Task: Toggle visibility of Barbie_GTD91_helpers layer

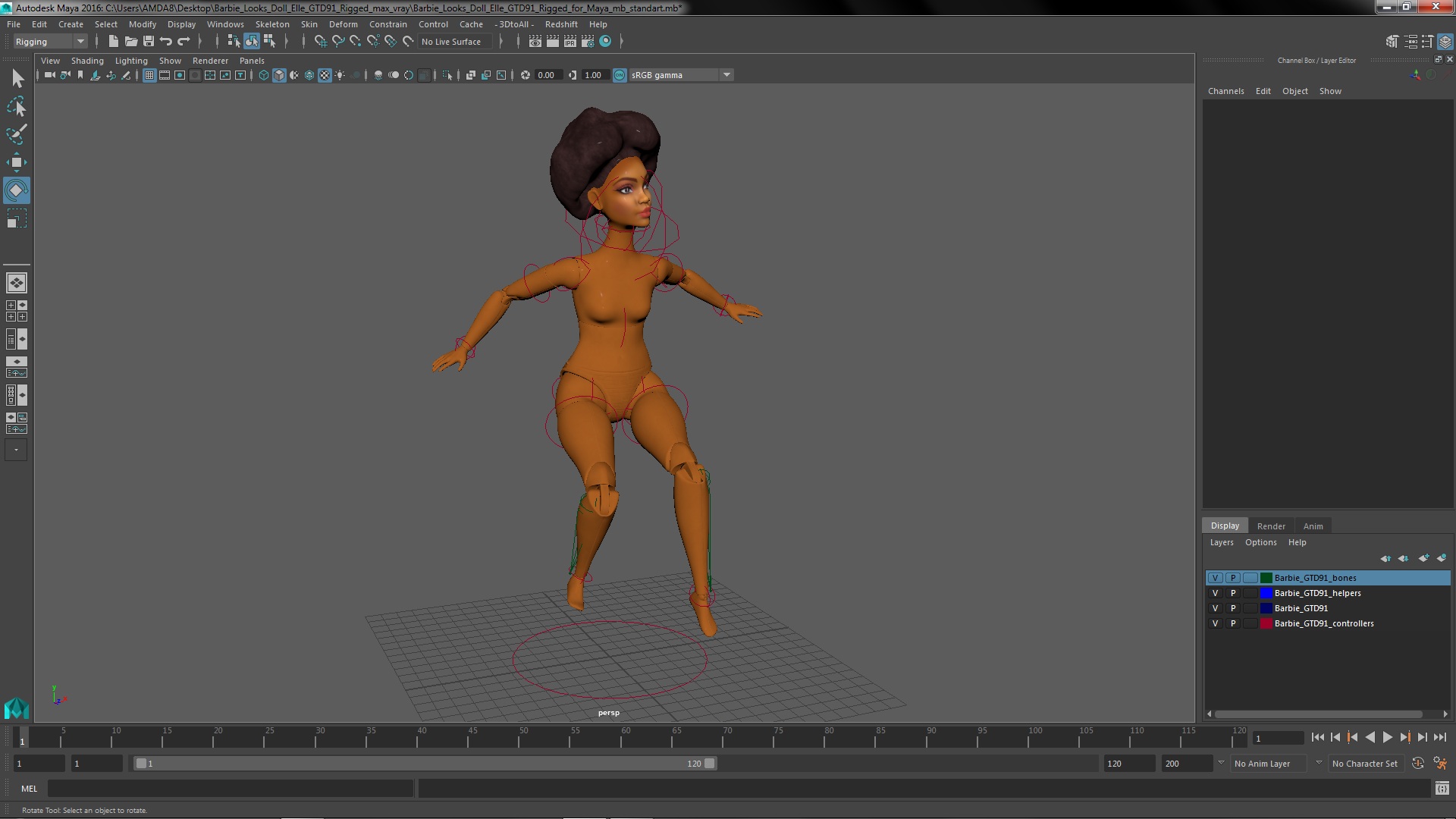Action: coord(1215,593)
